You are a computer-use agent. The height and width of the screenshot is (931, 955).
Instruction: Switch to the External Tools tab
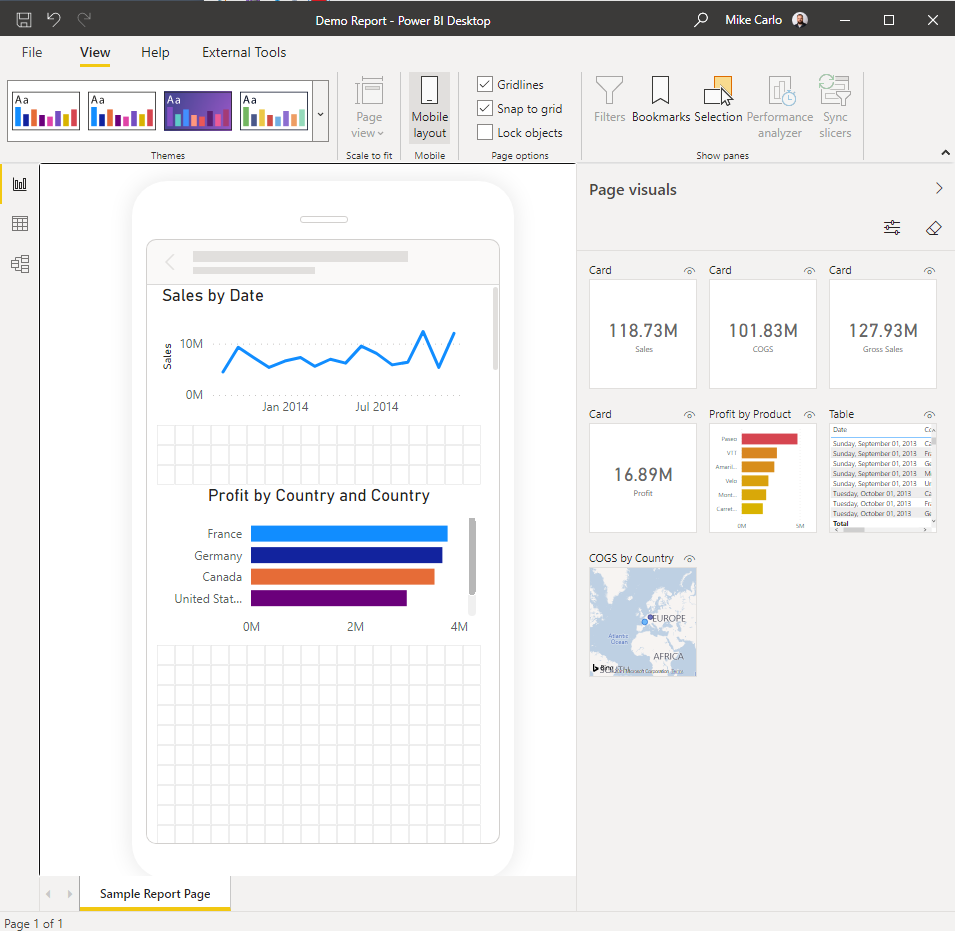(x=244, y=52)
